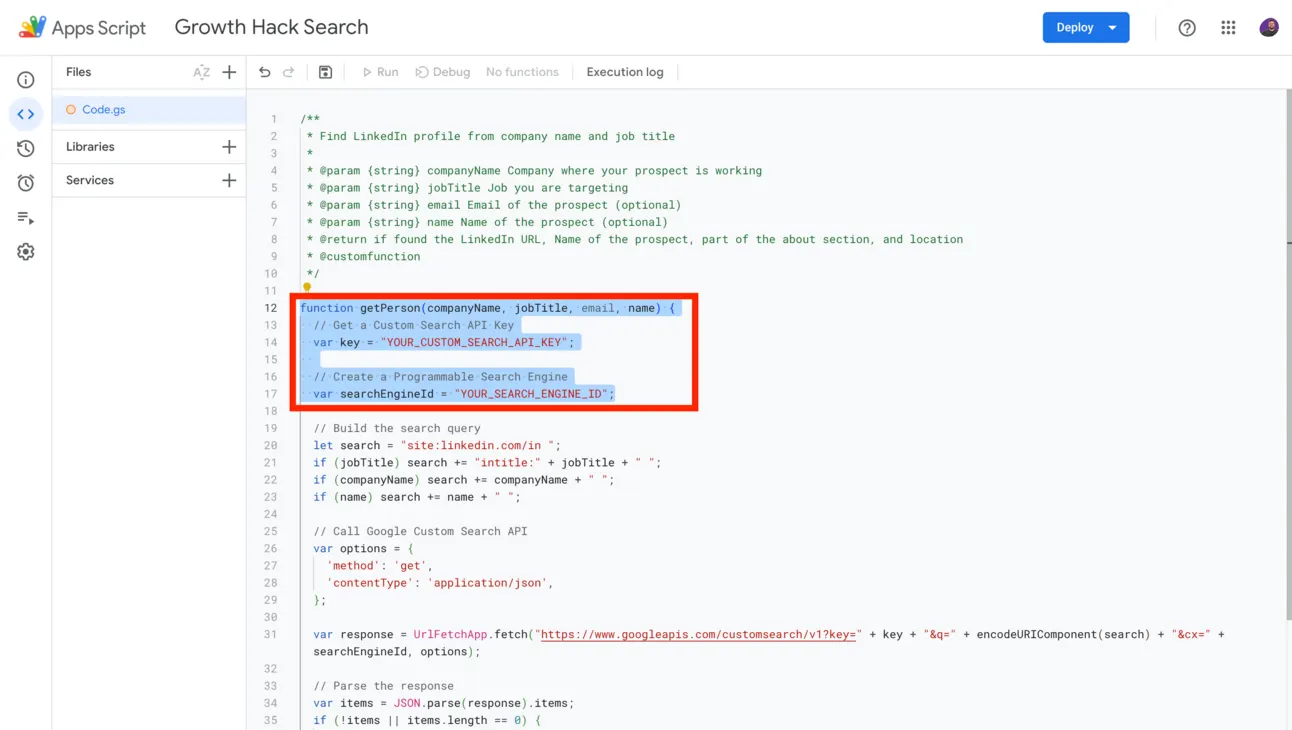Click Call Google Custom Search API comment
The height and width of the screenshot is (730, 1292).
tap(420, 531)
